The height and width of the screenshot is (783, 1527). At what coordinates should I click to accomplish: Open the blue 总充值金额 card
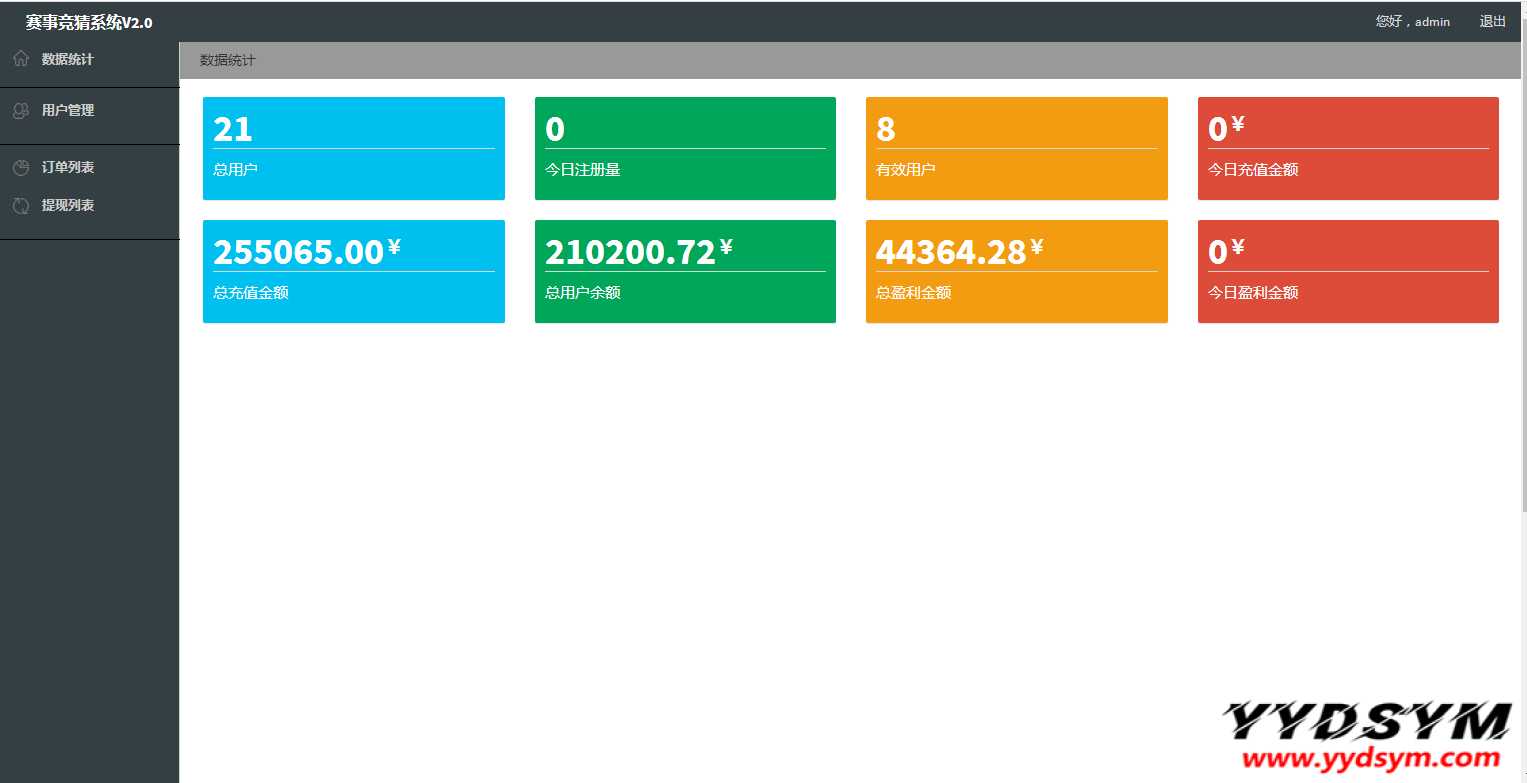353,271
